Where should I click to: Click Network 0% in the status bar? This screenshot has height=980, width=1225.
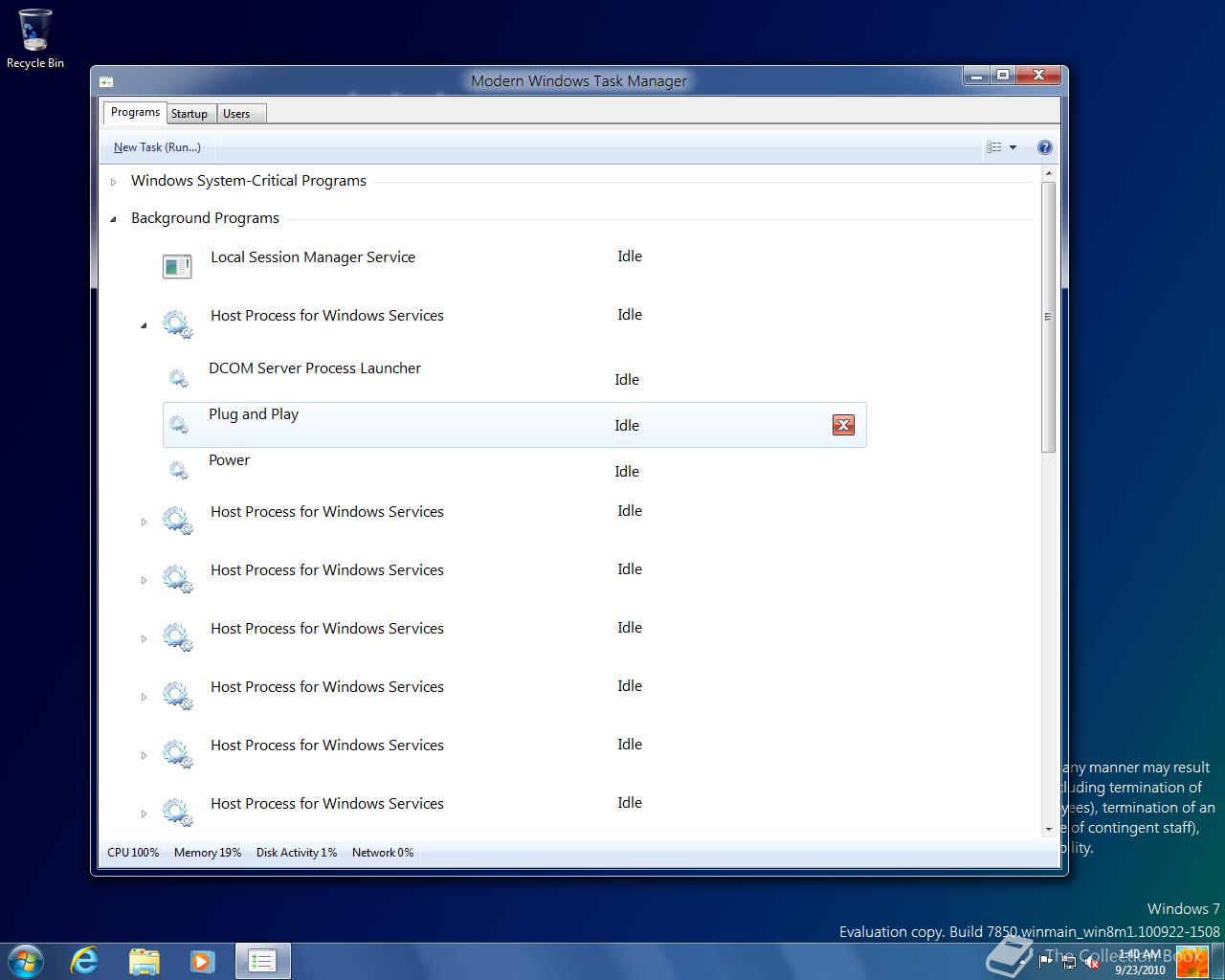[x=383, y=853]
